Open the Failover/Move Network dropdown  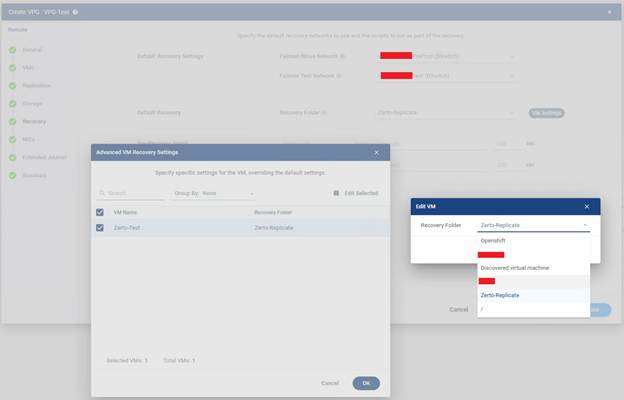pos(447,56)
